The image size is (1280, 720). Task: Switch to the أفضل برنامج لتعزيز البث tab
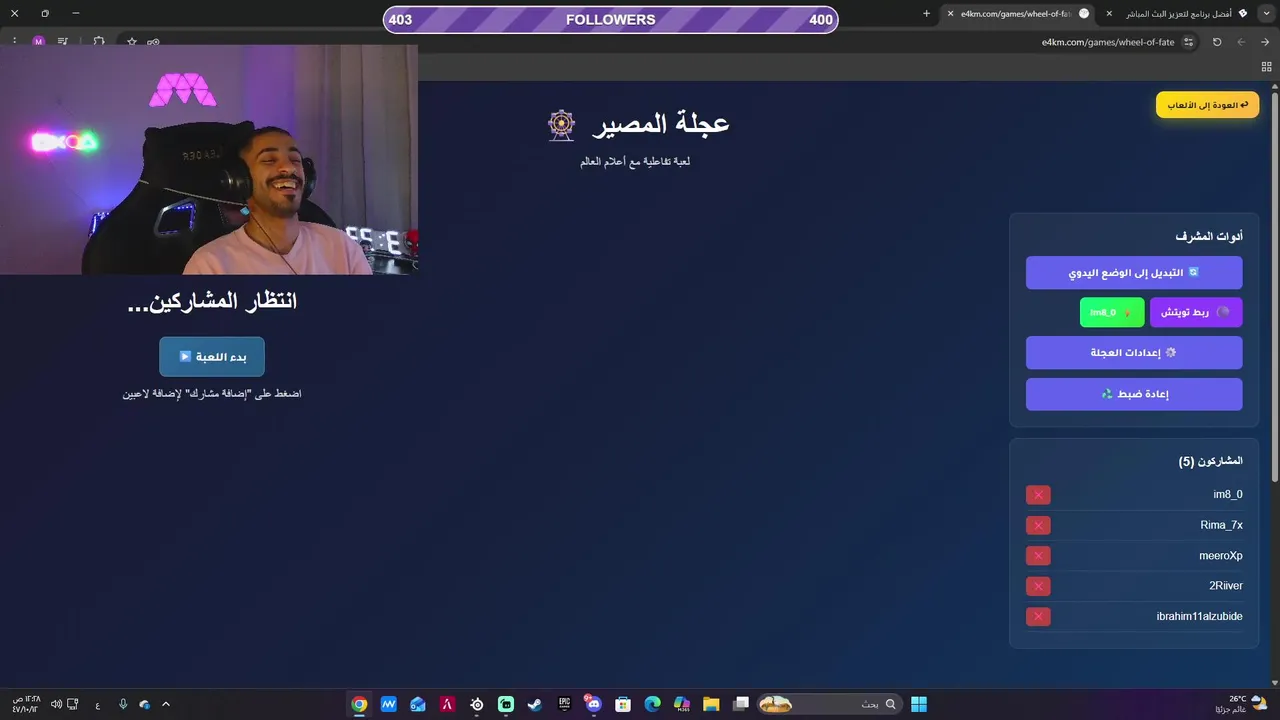tap(1180, 14)
